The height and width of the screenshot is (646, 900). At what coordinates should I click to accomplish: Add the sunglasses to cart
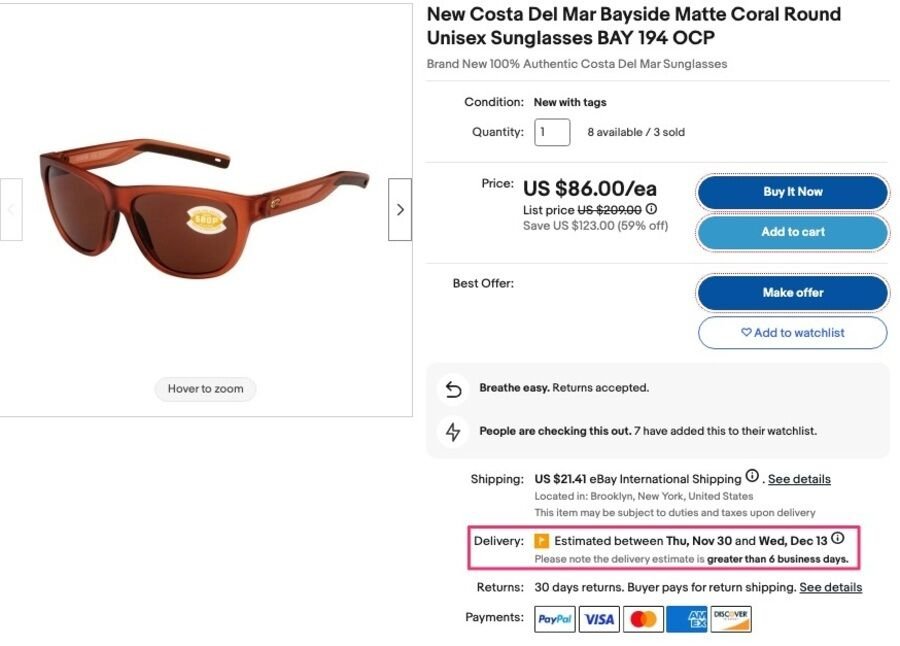[x=792, y=232]
